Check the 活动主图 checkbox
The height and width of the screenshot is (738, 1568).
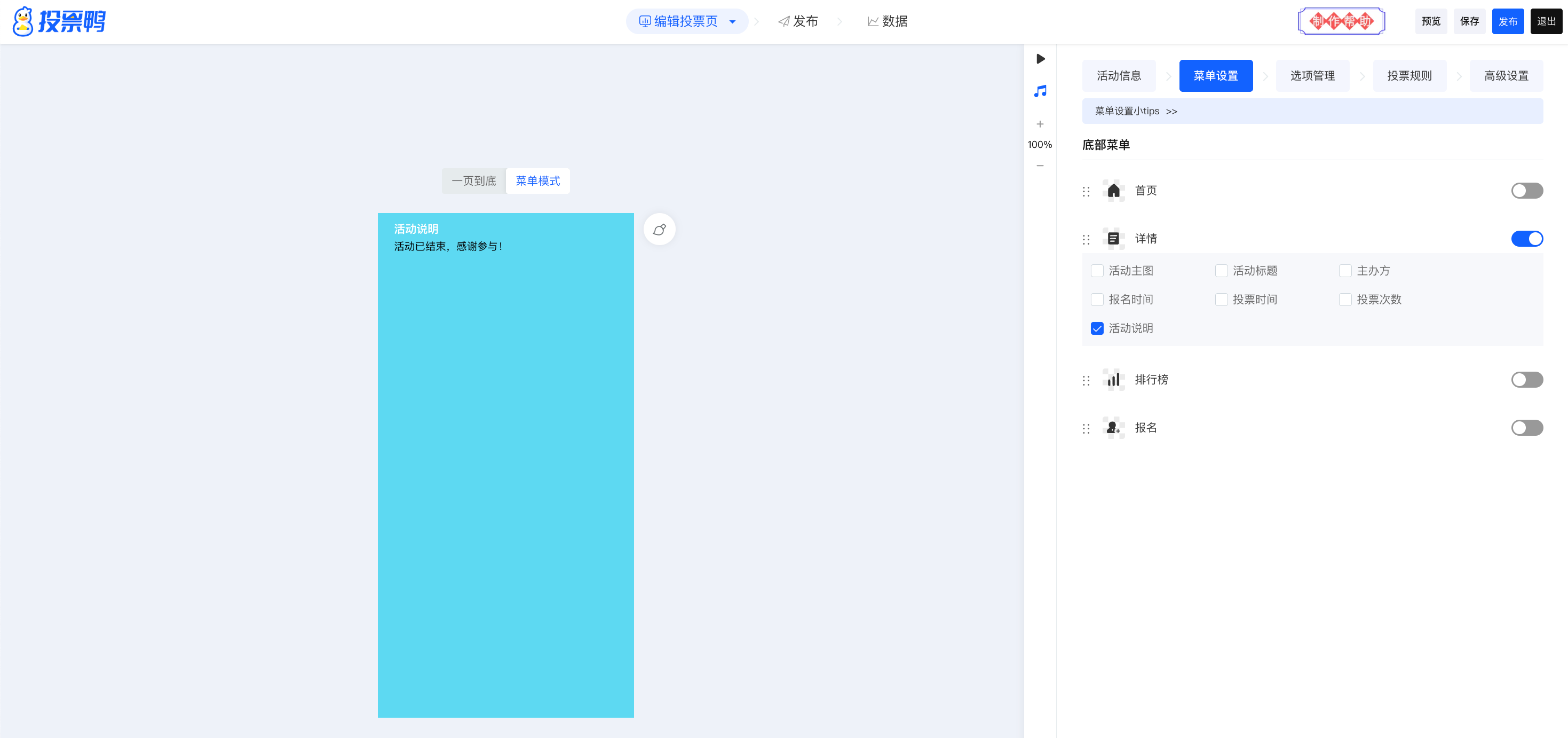click(1097, 271)
